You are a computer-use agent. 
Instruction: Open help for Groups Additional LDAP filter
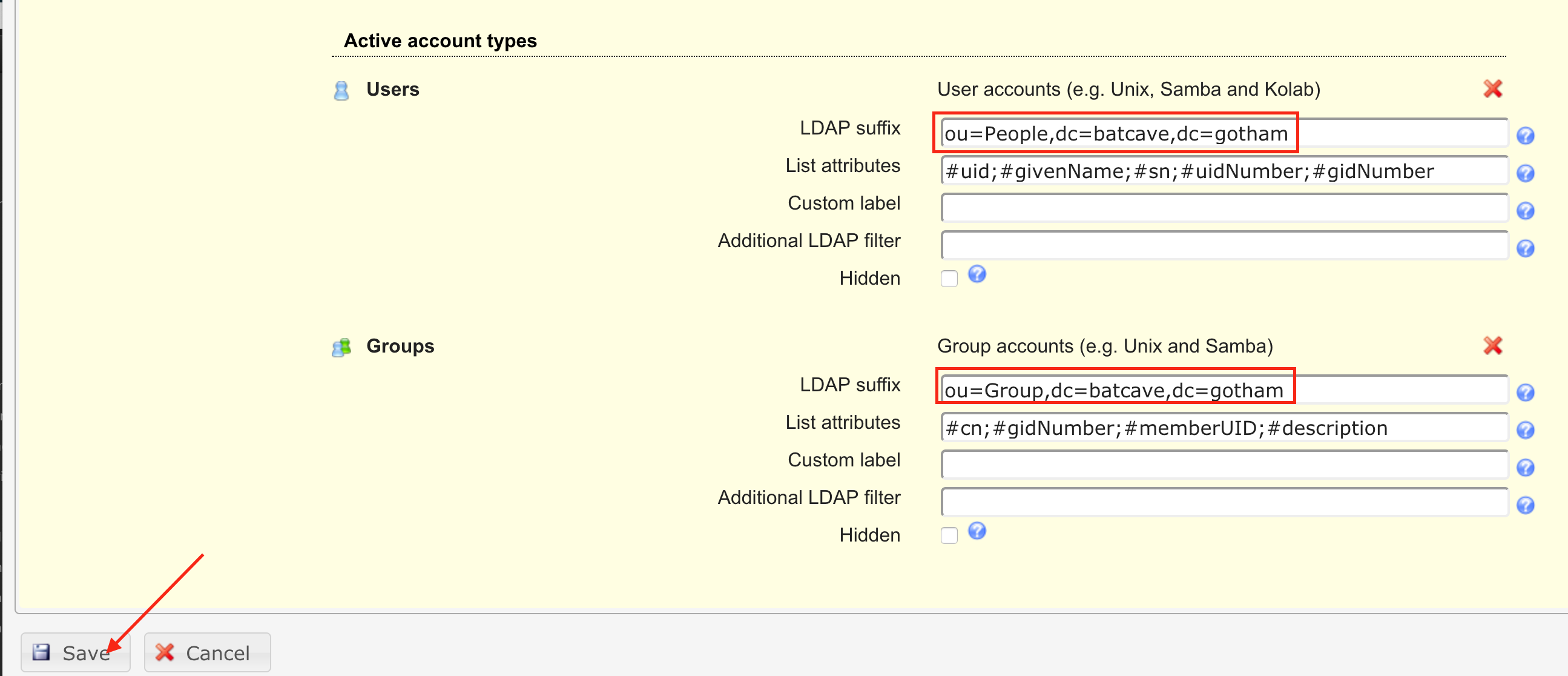[1525, 505]
